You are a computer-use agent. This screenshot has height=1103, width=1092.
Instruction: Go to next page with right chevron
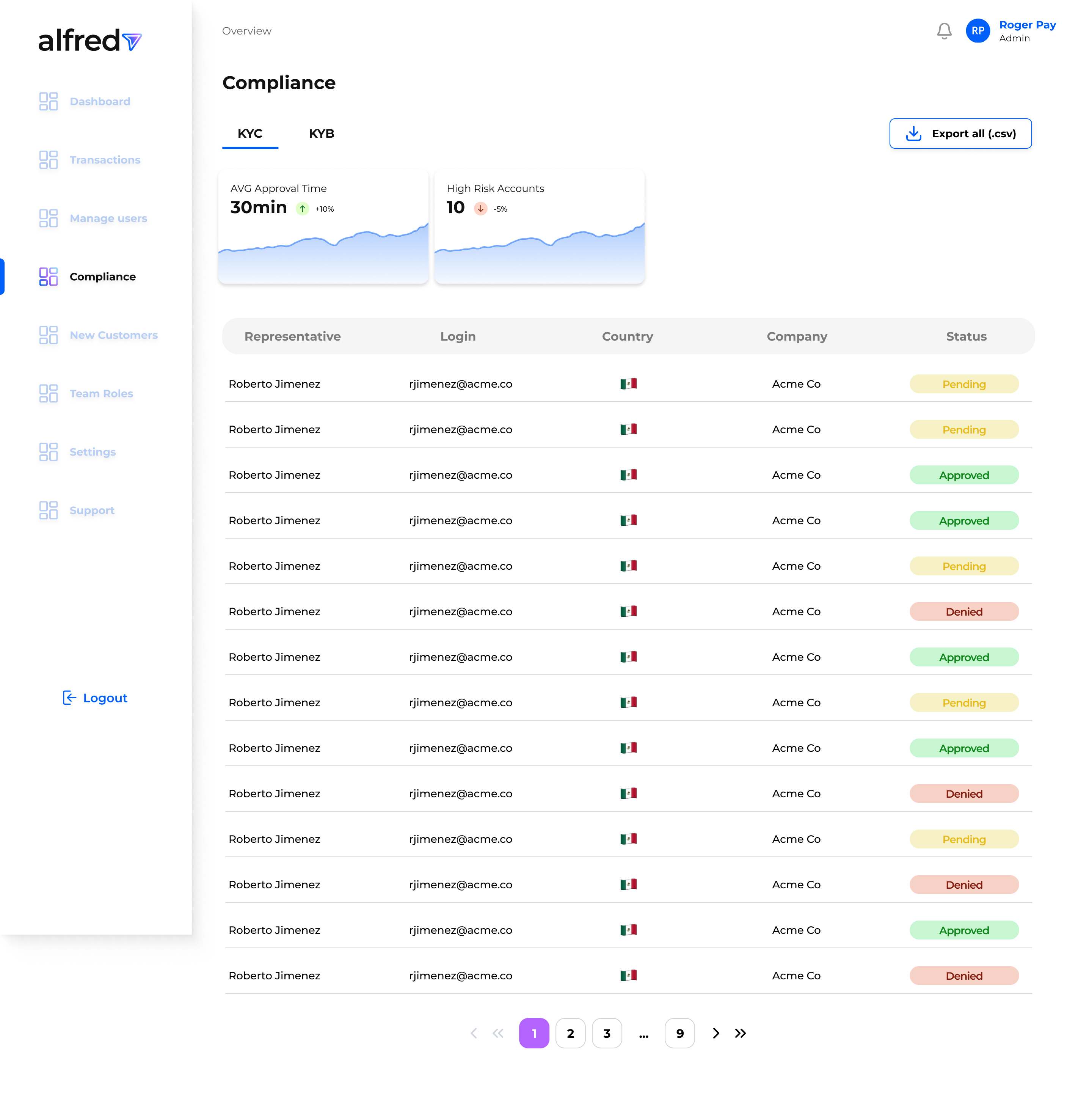pyautogui.click(x=716, y=1033)
